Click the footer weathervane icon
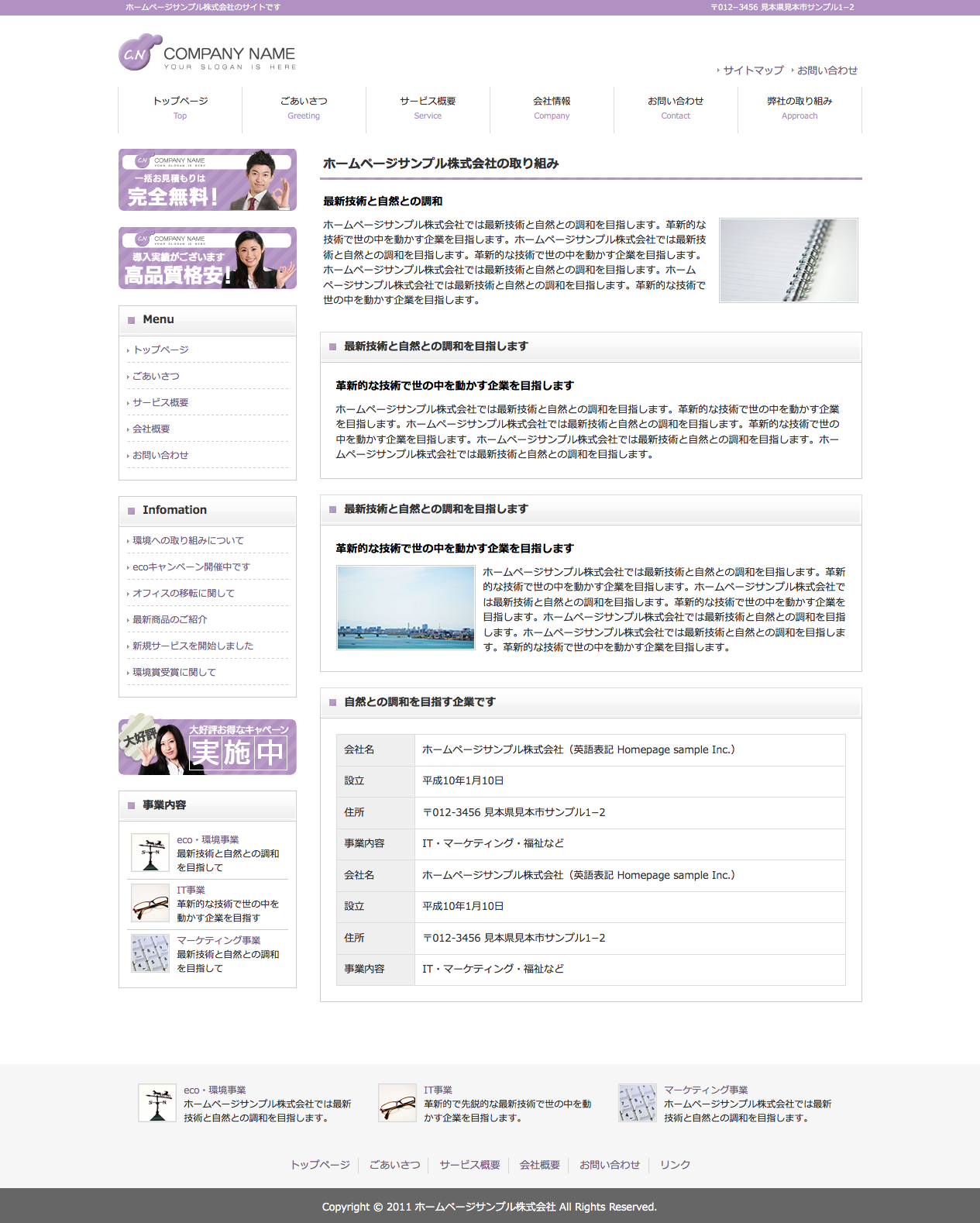The width and height of the screenshot is (980, 1223). (x=157, y=1103)
